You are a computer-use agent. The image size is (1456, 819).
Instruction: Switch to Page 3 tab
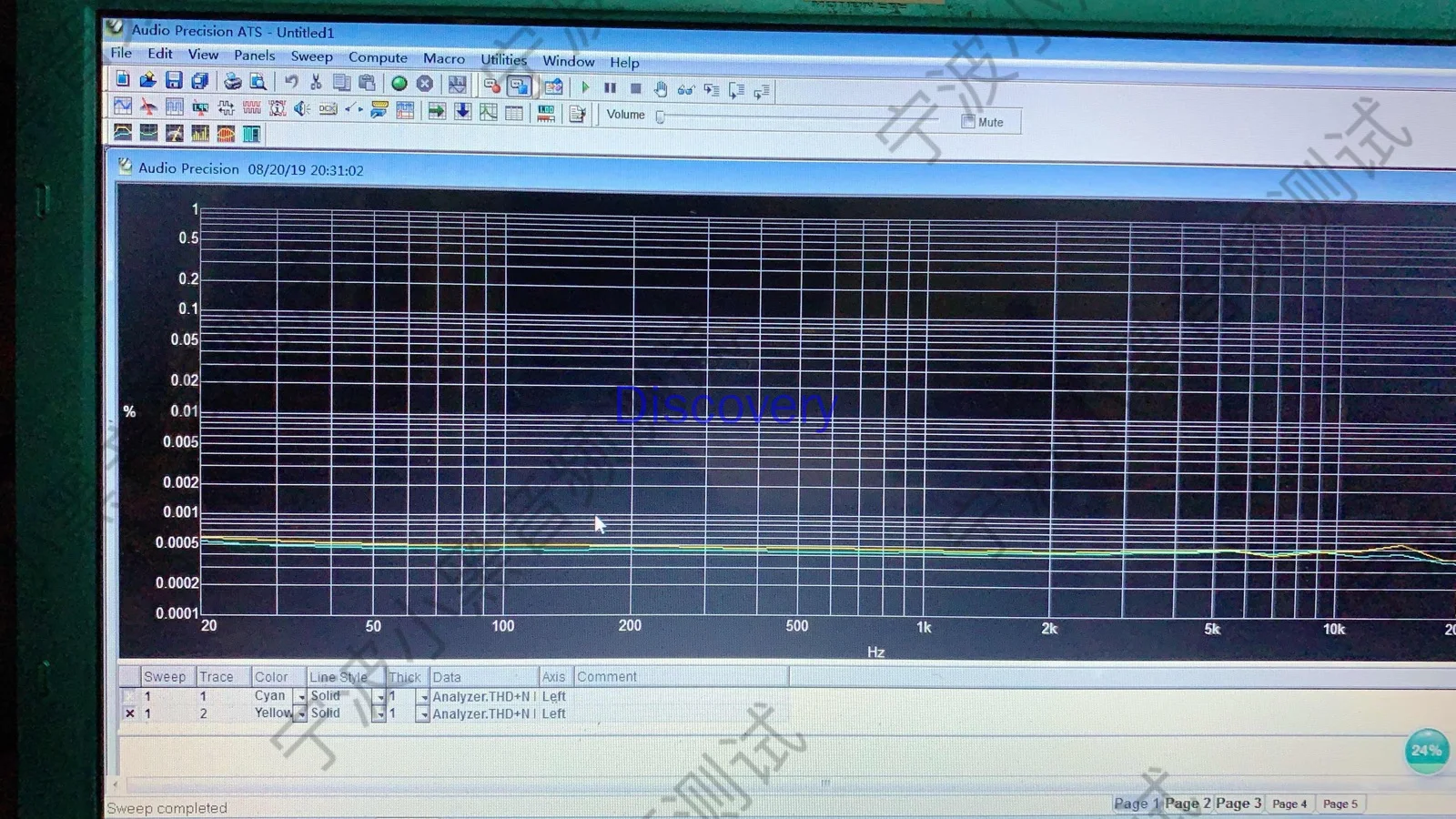[x=1239, y=804]
